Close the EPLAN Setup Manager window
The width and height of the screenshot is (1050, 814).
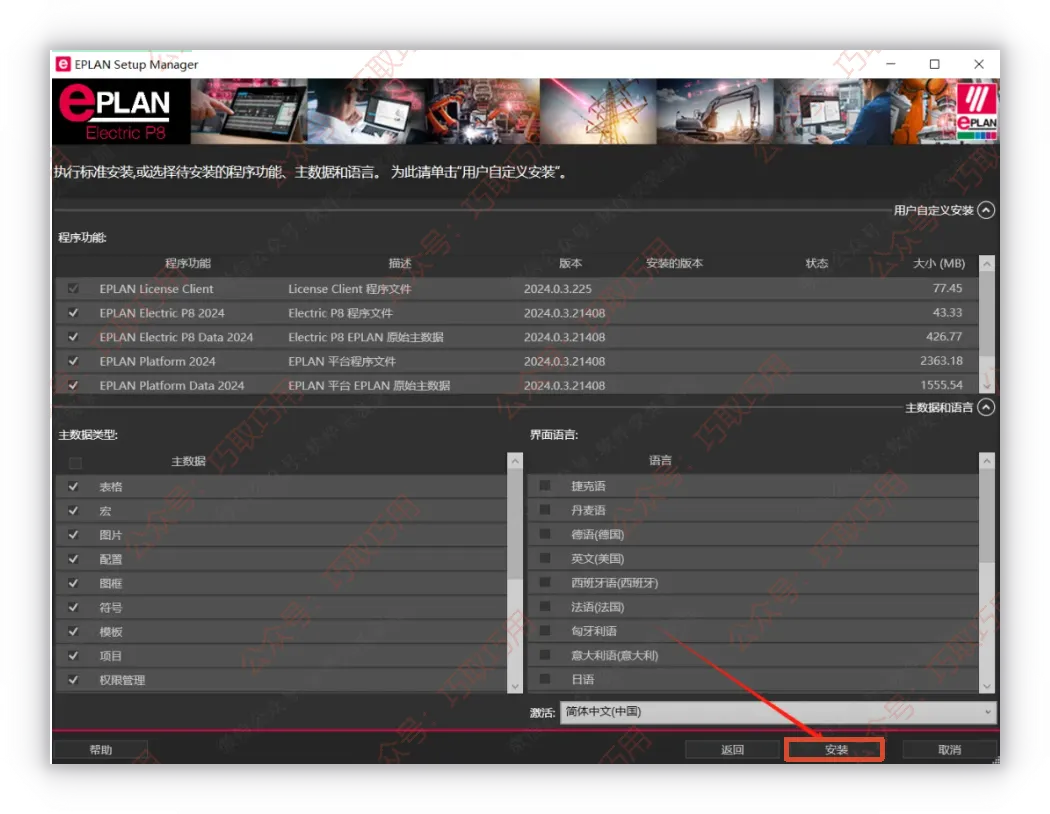click(978, 64)
